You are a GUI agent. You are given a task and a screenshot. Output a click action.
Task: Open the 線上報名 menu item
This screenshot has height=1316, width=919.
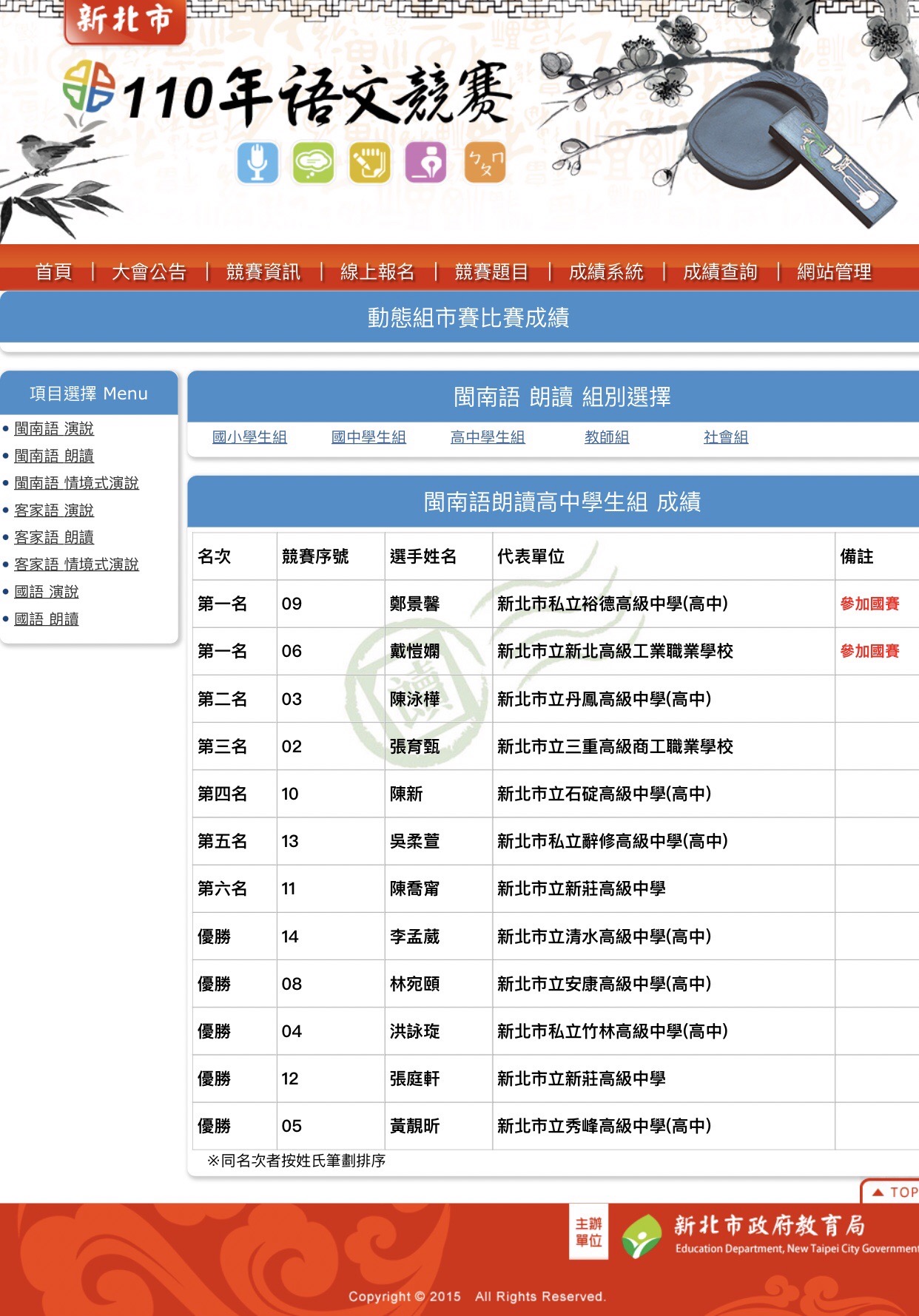377,272
